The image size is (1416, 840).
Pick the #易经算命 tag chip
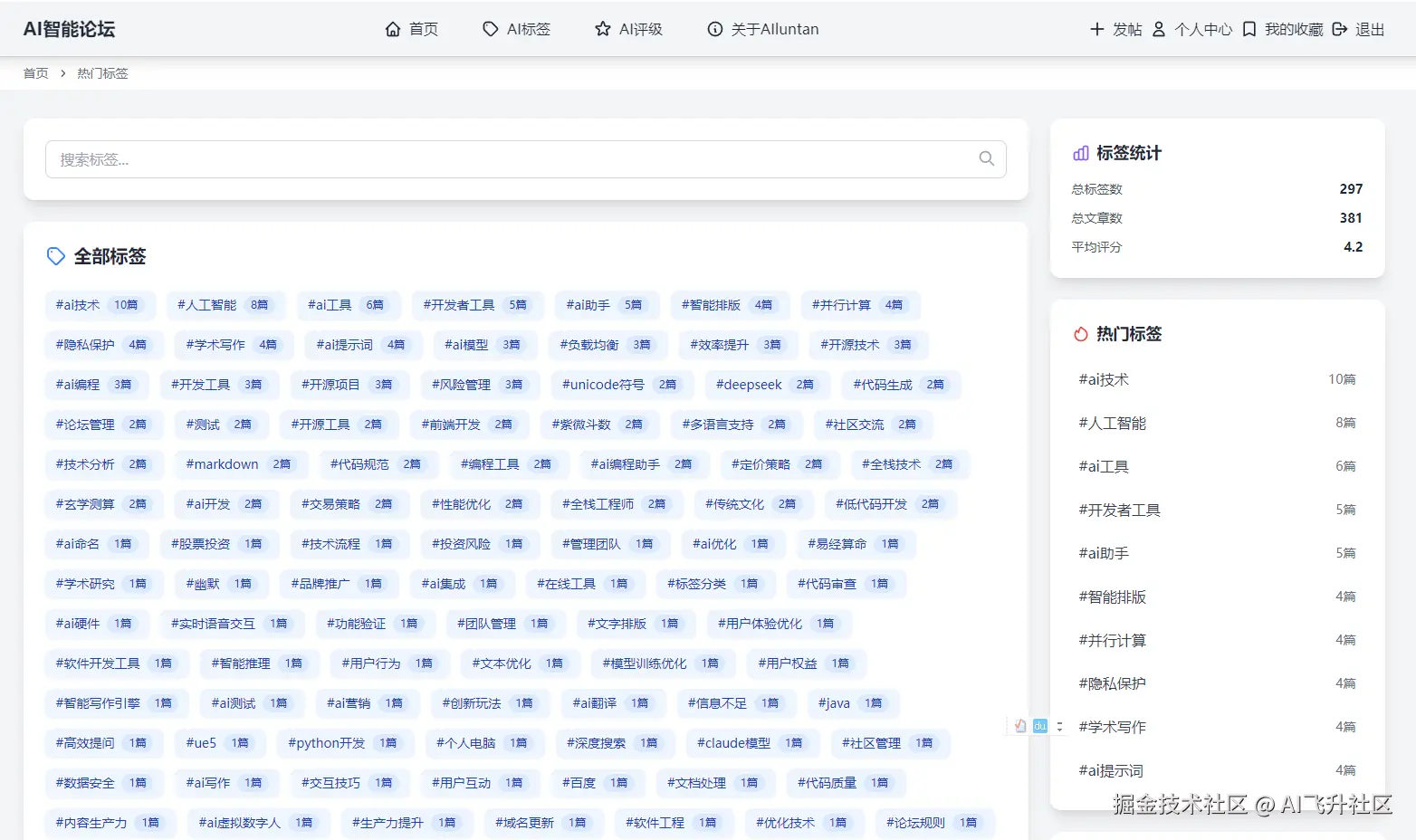[856, 544]
